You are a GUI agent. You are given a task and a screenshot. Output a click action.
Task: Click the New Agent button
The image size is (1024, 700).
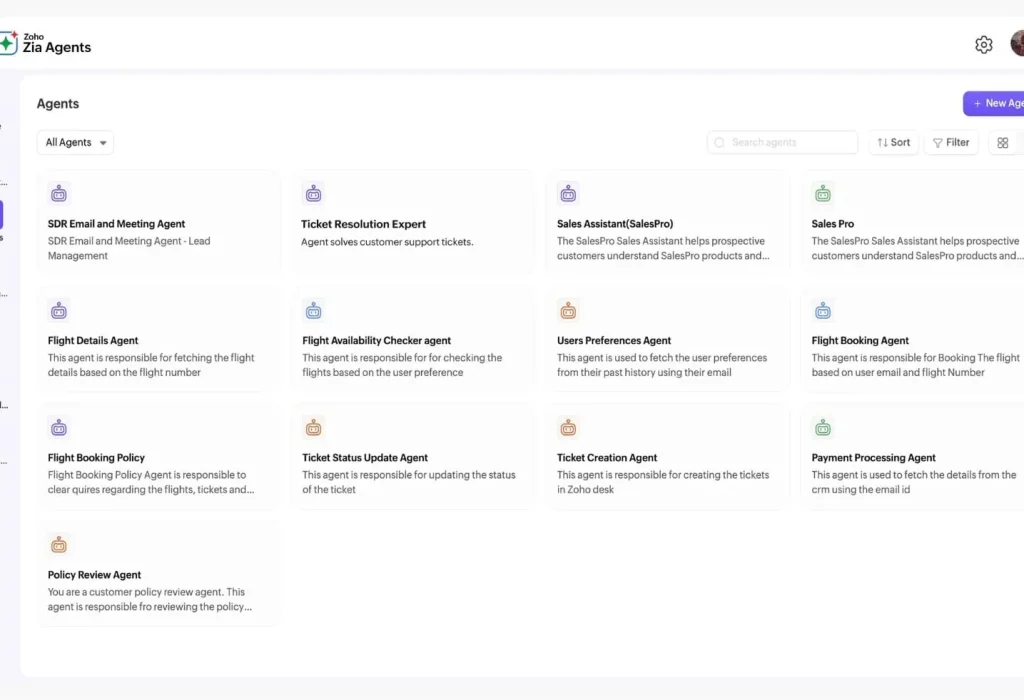pos(993,103)
